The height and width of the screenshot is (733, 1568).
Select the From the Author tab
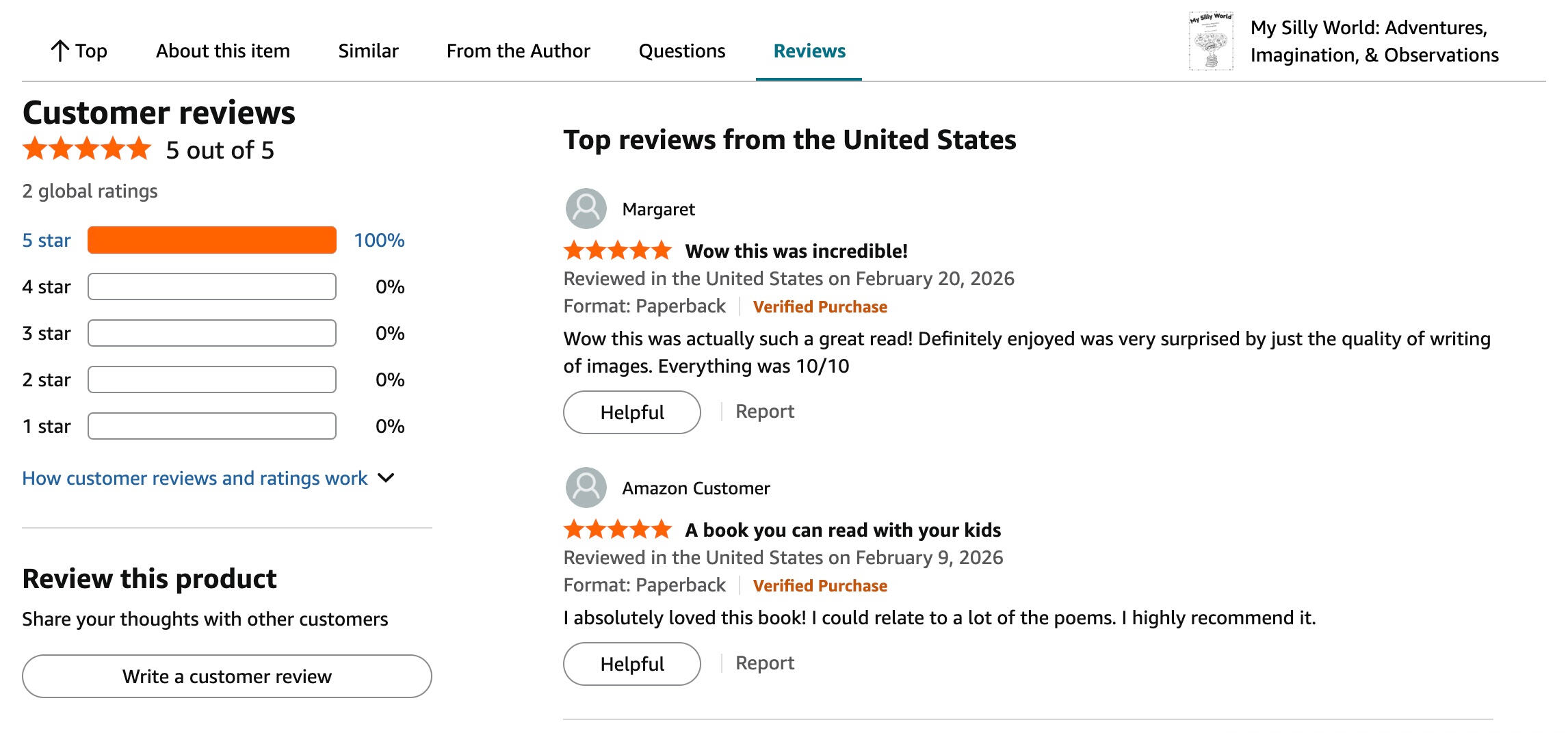[x=518, y=51]
